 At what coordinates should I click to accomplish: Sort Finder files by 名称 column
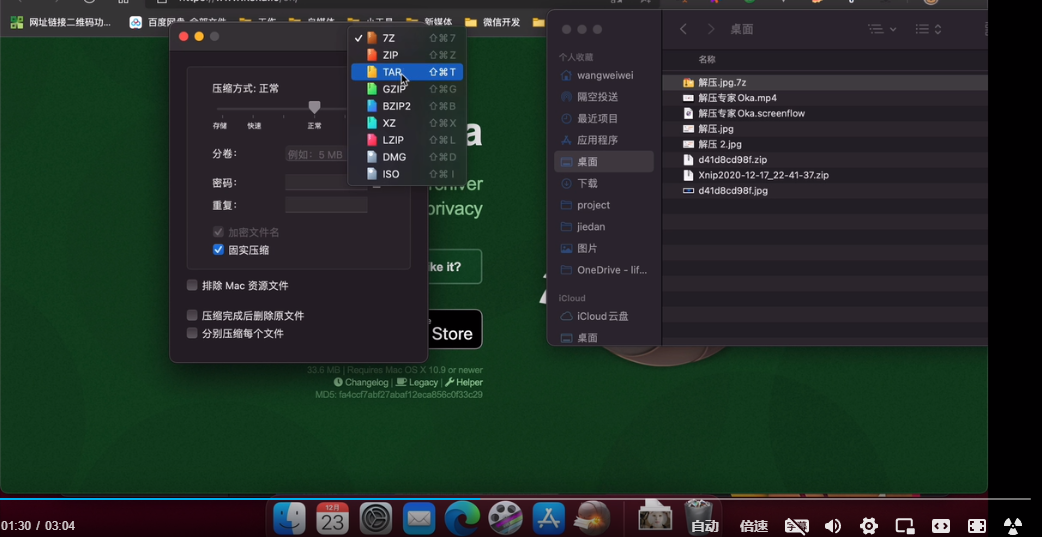[x=707, y=59]
